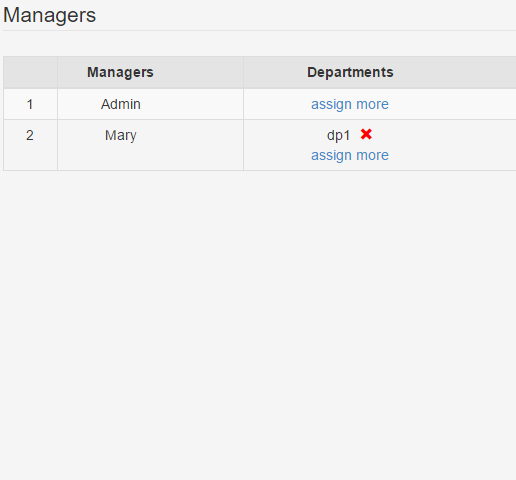Viewport: 516px width, 480px height.
Task: Remove dp1 department using red X icon
Action: point(366,134)
